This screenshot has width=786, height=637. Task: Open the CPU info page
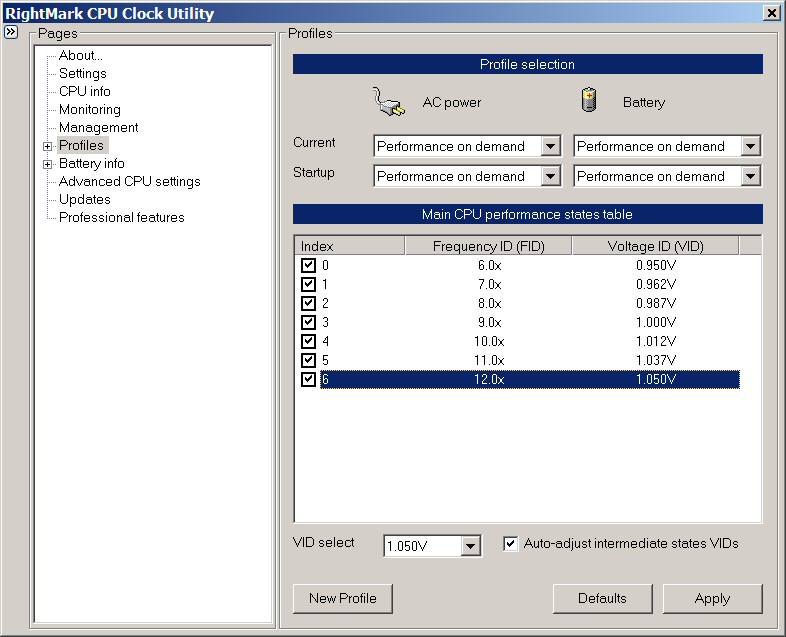[85, 91]
